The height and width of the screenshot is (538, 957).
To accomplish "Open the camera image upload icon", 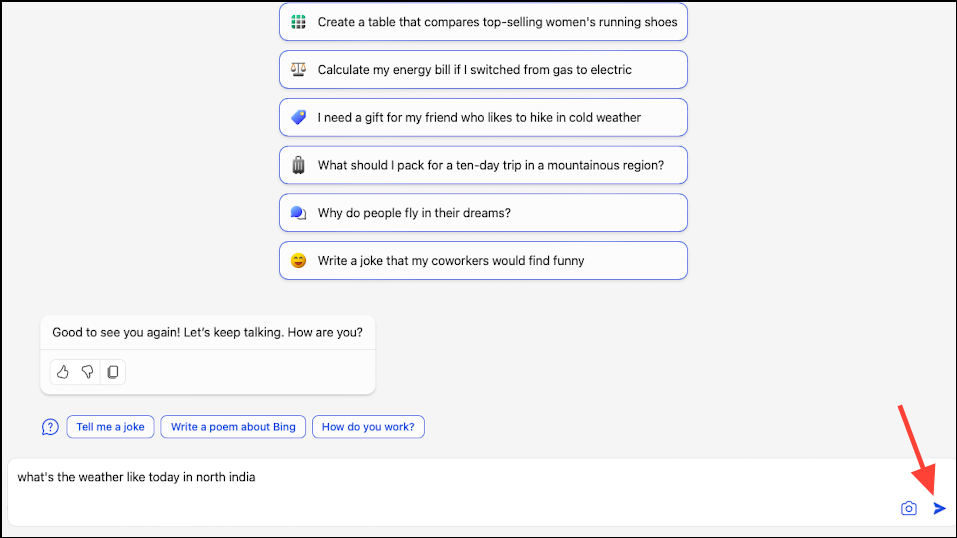I will tap(909, 508).
